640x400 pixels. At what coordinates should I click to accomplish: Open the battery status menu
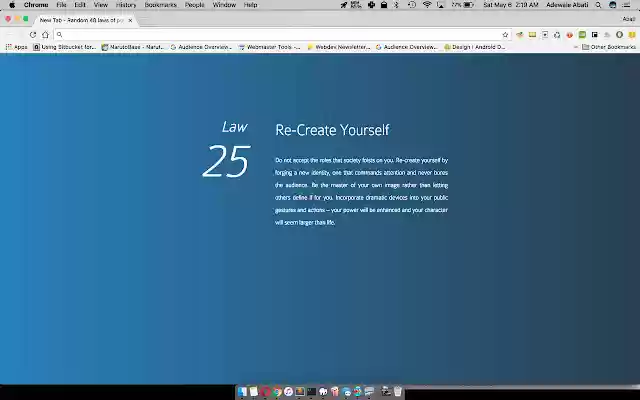(463, 5)
